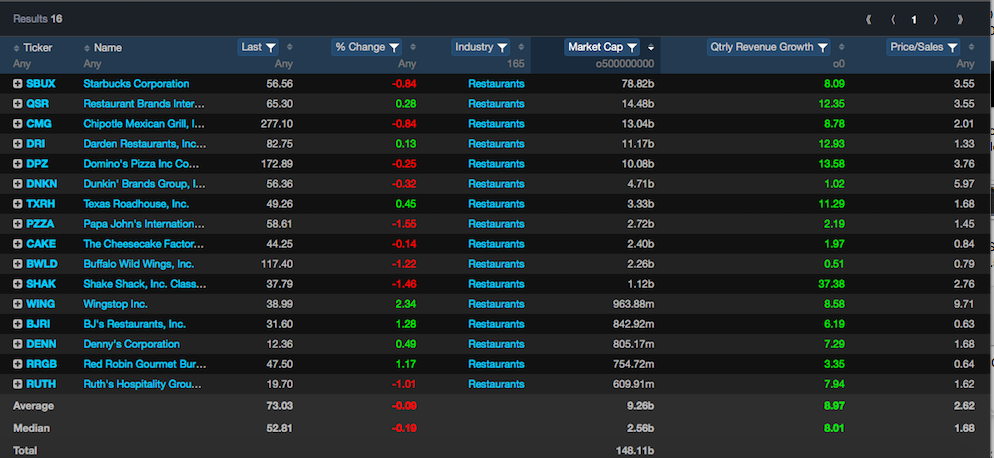This screenshot has width=994, height=458.
Task: Expand the DPZ row plus icon
Action: [x=18, y=164]
